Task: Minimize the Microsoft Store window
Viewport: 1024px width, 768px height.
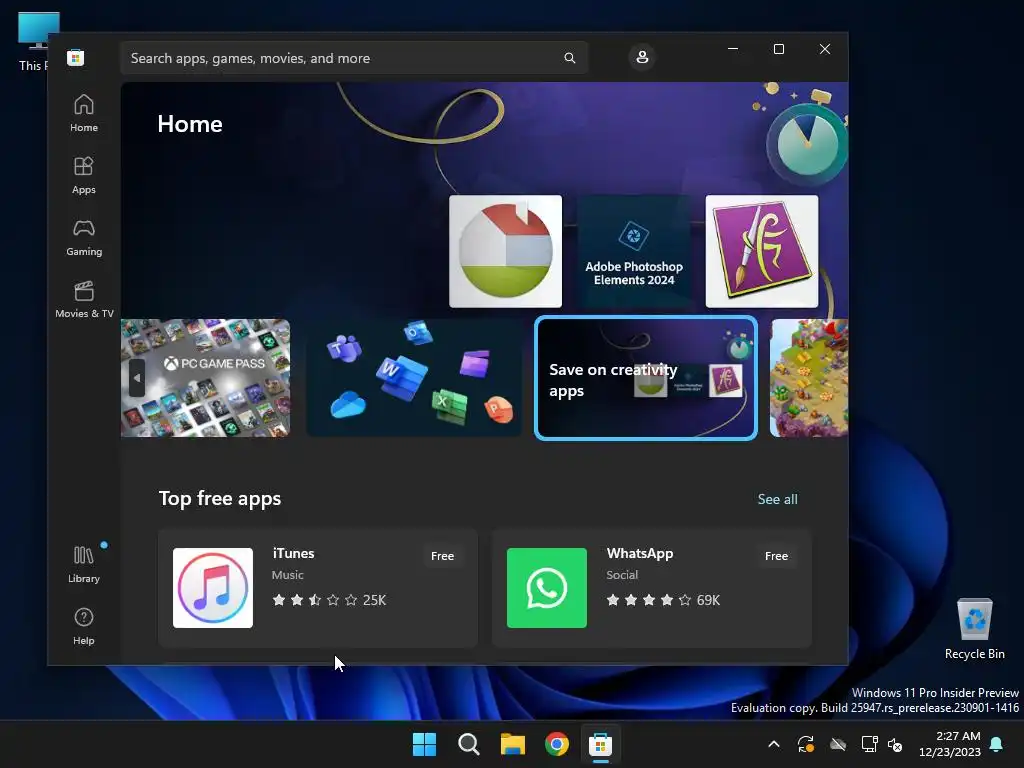Action: 733,49
